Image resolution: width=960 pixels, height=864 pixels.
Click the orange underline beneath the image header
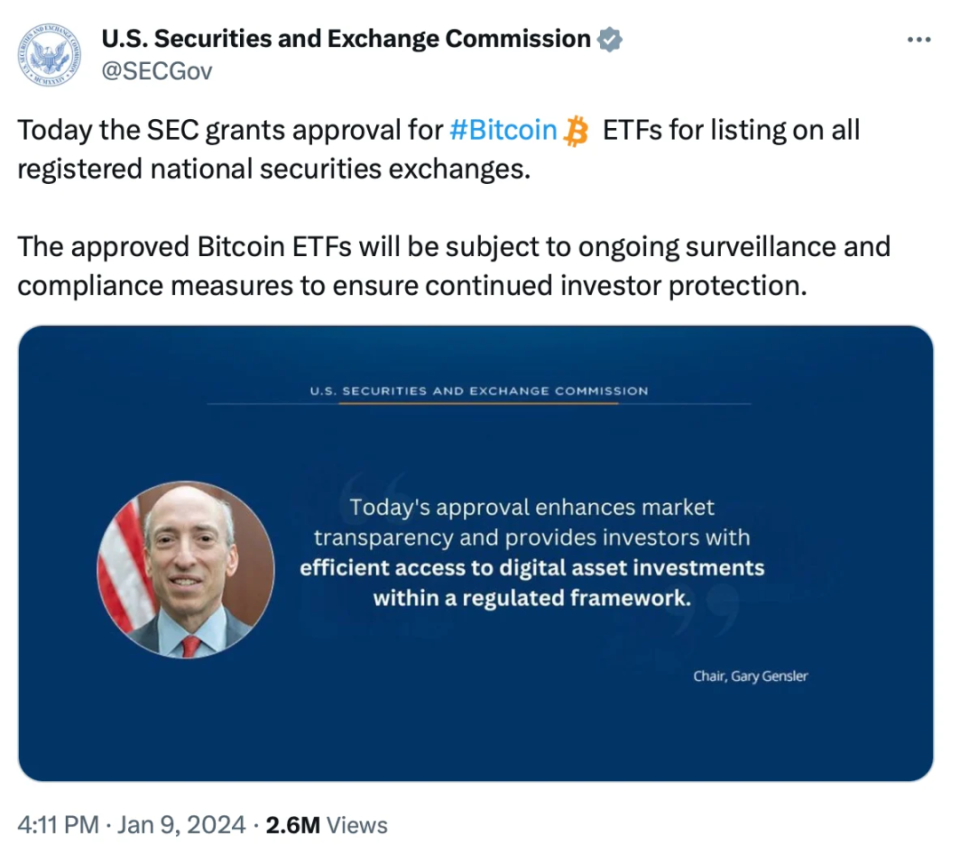[478, 404]
